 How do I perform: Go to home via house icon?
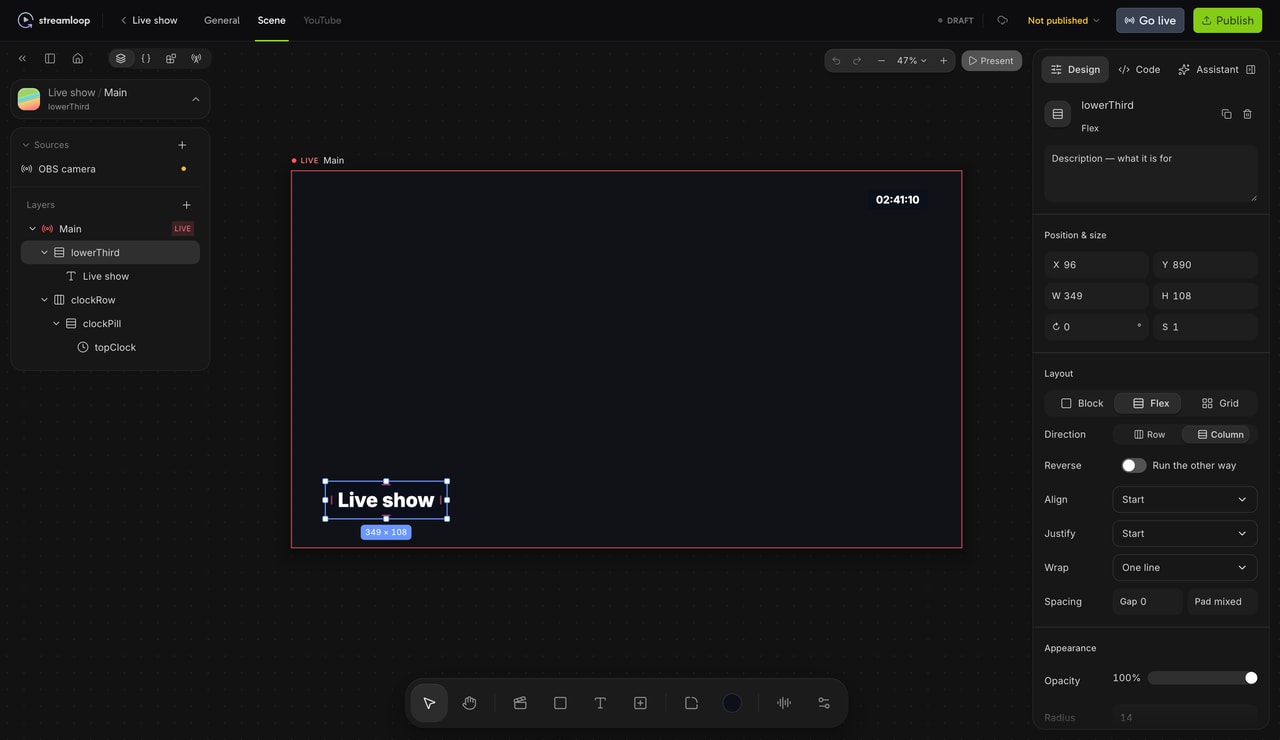coord(77,58)
